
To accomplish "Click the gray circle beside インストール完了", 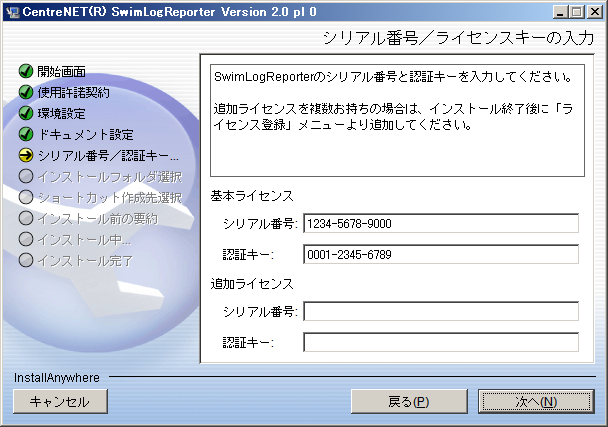I will pos(26,260).
